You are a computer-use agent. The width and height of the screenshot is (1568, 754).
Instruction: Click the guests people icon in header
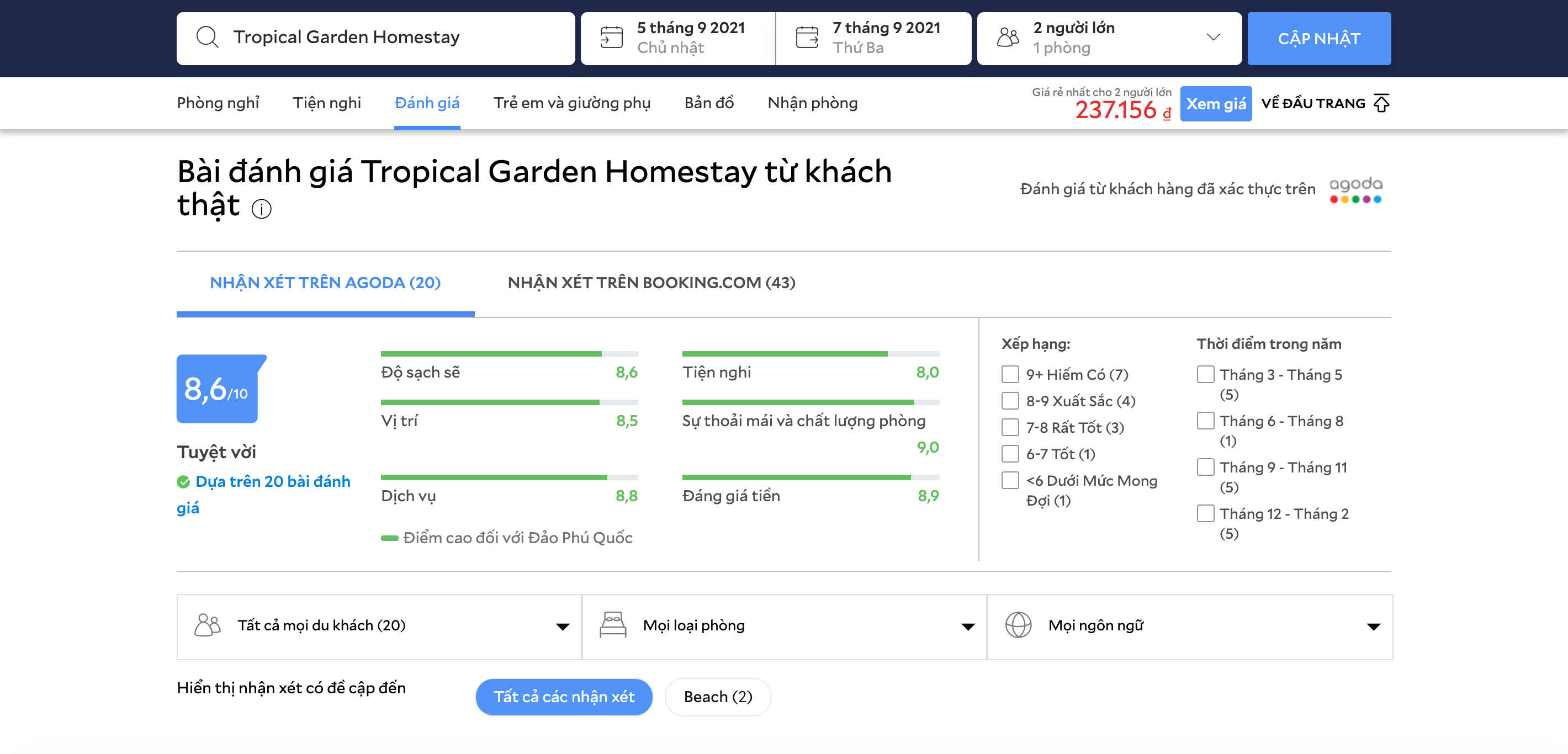pyautogui.click(x=1008, y=37)
